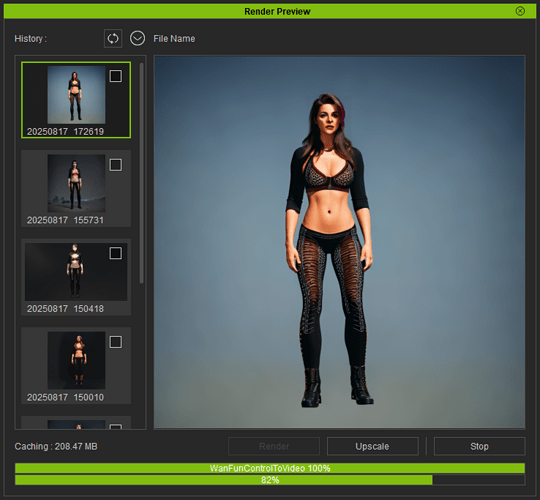Click the large render preview image
This screenshot has height=500, width=540.
tap(340, 242)
